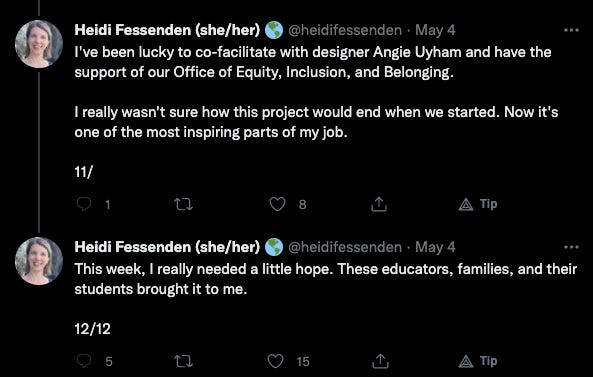The height and width of the screenshot is (377, 593).
Task: Open the @heidifessenden handle on the first tweet
Action: coord(345,30)
